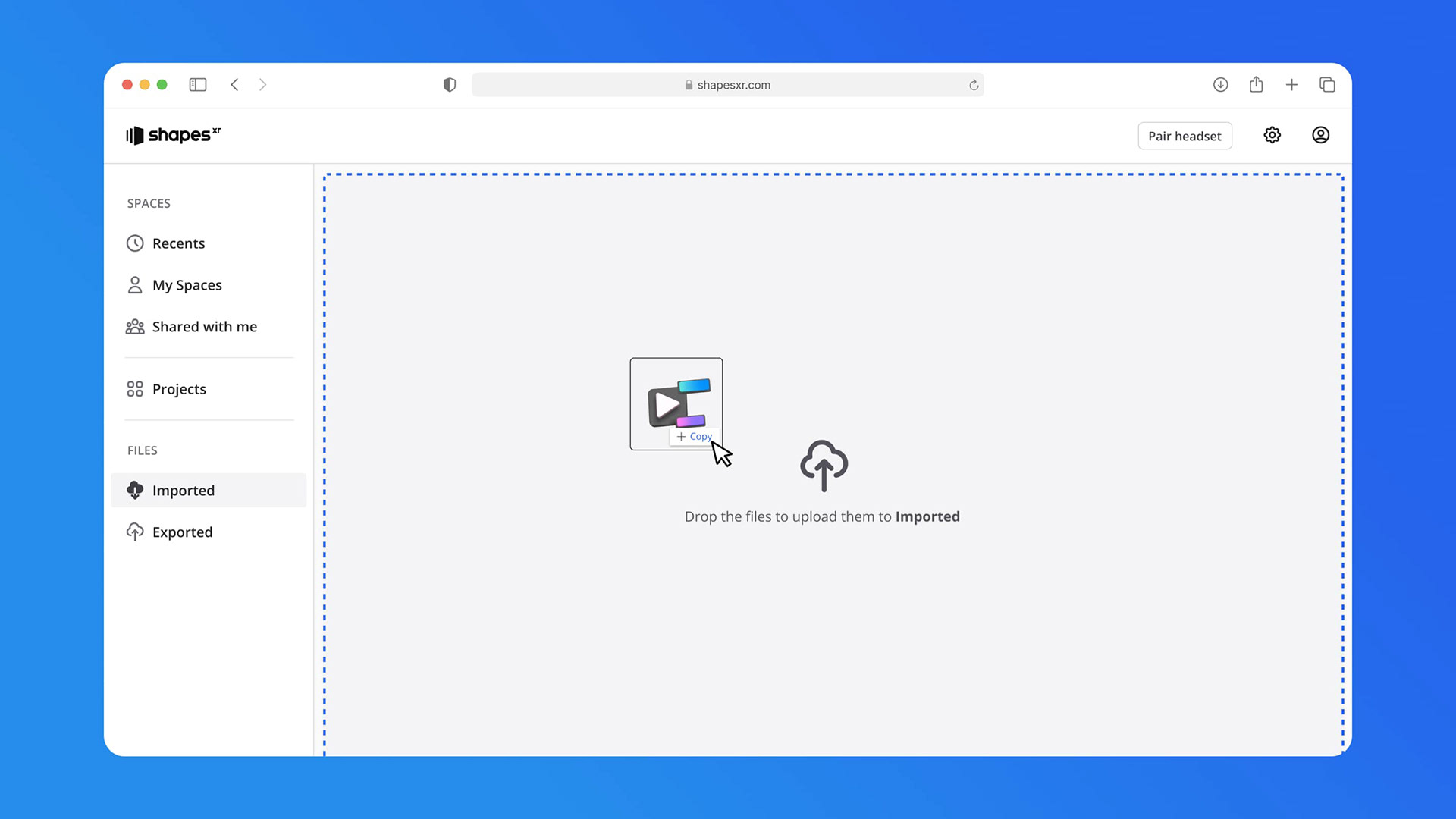1456x819 pixels.
Task: Click the Imported cloud download icon
Action: 135,491
